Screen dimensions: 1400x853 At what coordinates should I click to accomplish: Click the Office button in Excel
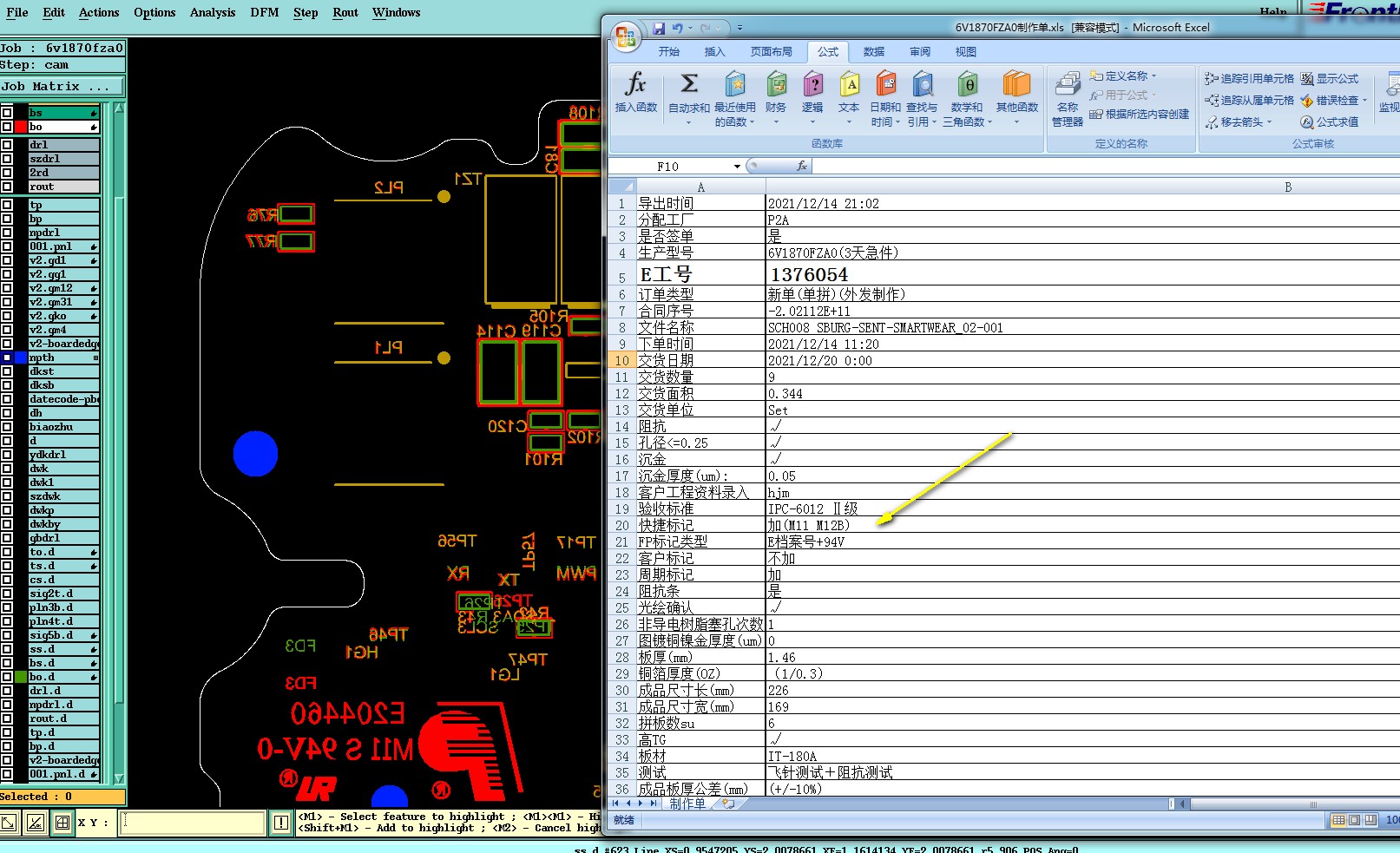(x=625, y=36)
